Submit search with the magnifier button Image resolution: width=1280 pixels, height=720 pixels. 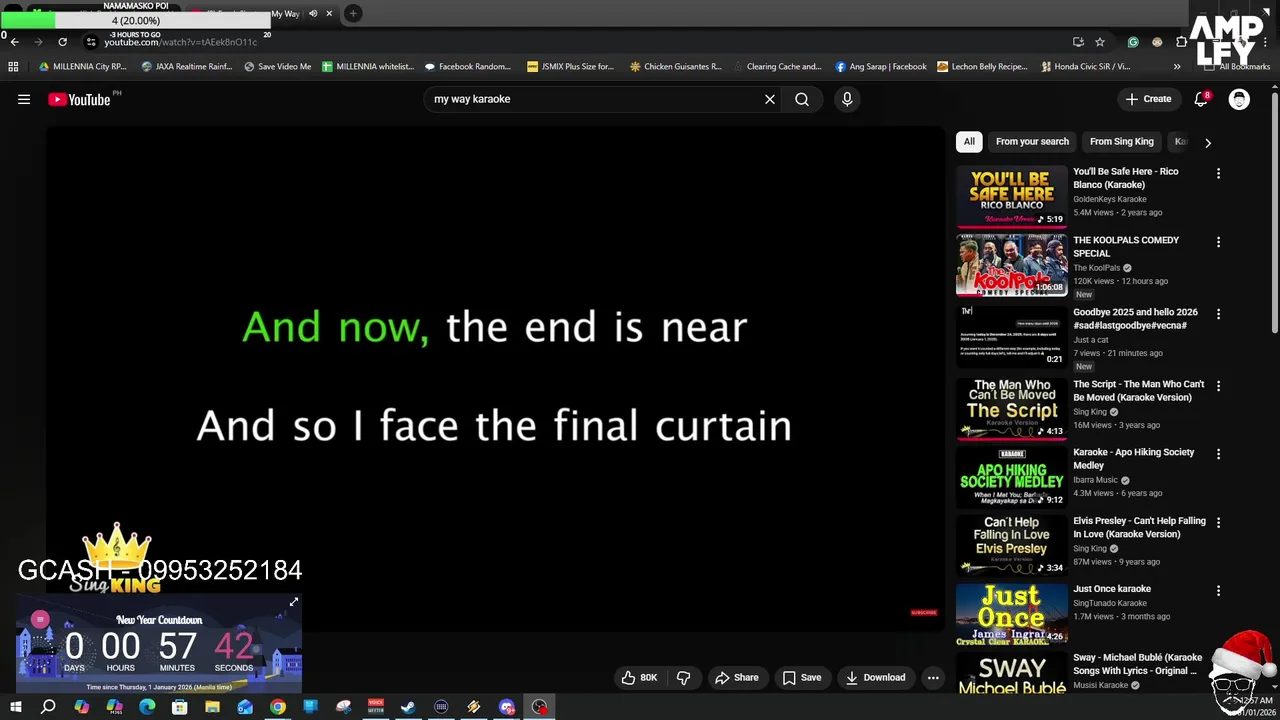point(802,99)
